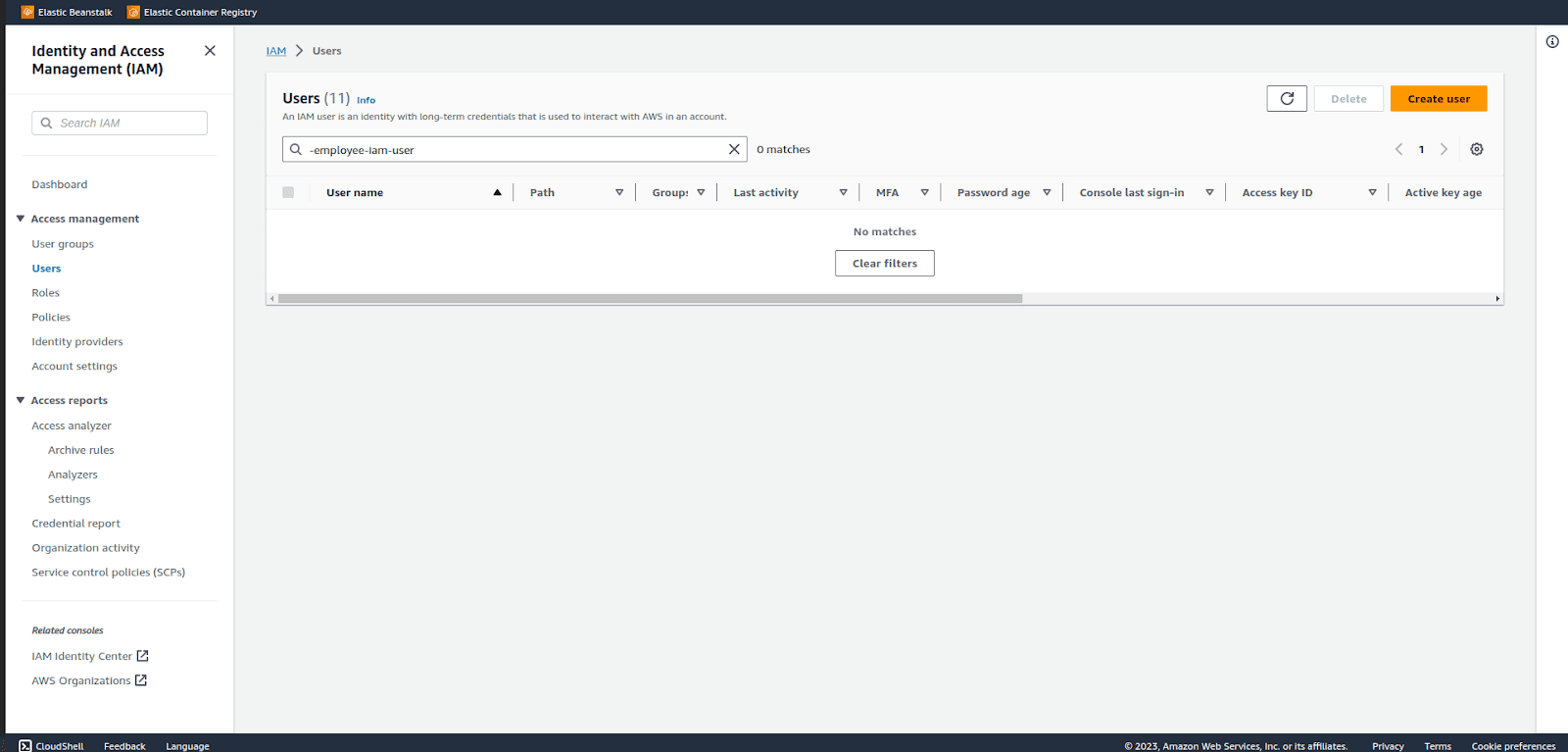
Task: Click the Users breadcrumb text
Action: pos(327,51)
